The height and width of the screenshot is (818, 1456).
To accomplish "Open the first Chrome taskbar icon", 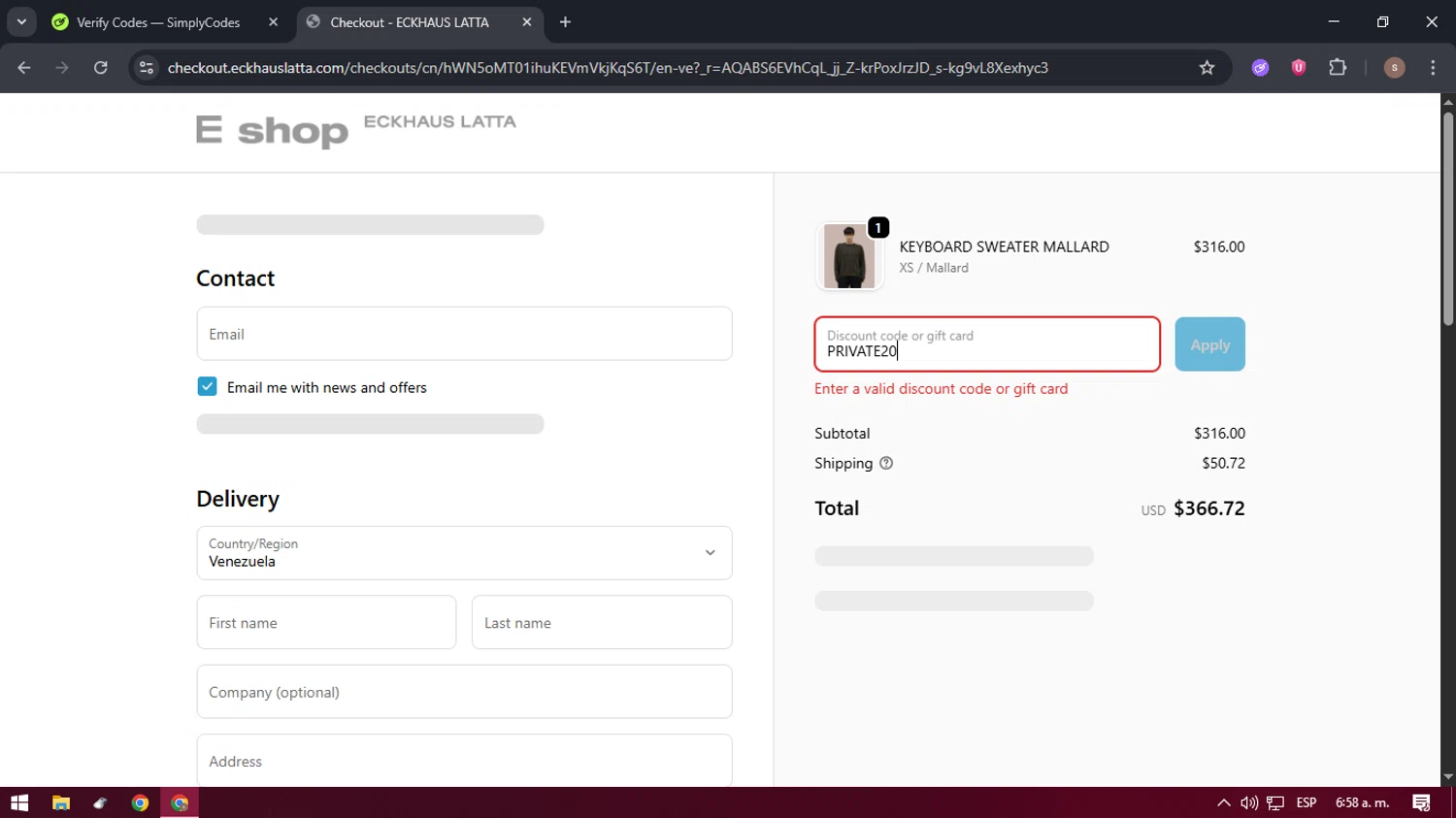I will tap(140, 802).
